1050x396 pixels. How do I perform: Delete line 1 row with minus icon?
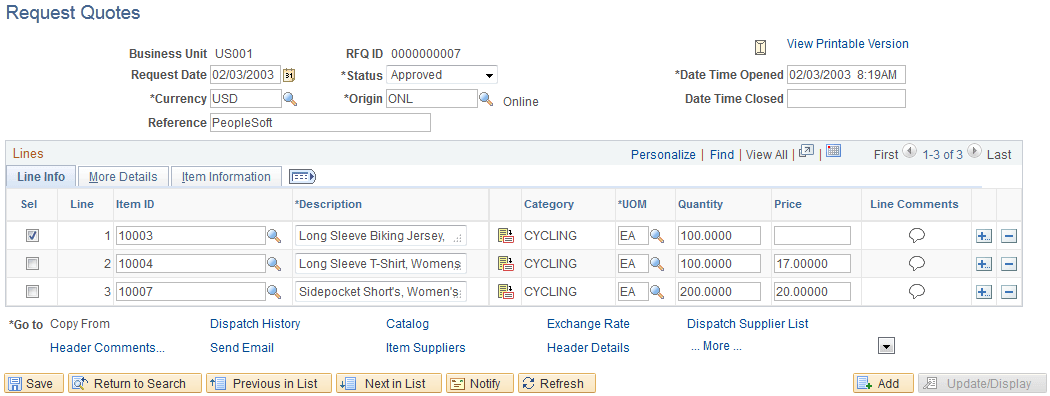click(x=1009, y=236)
